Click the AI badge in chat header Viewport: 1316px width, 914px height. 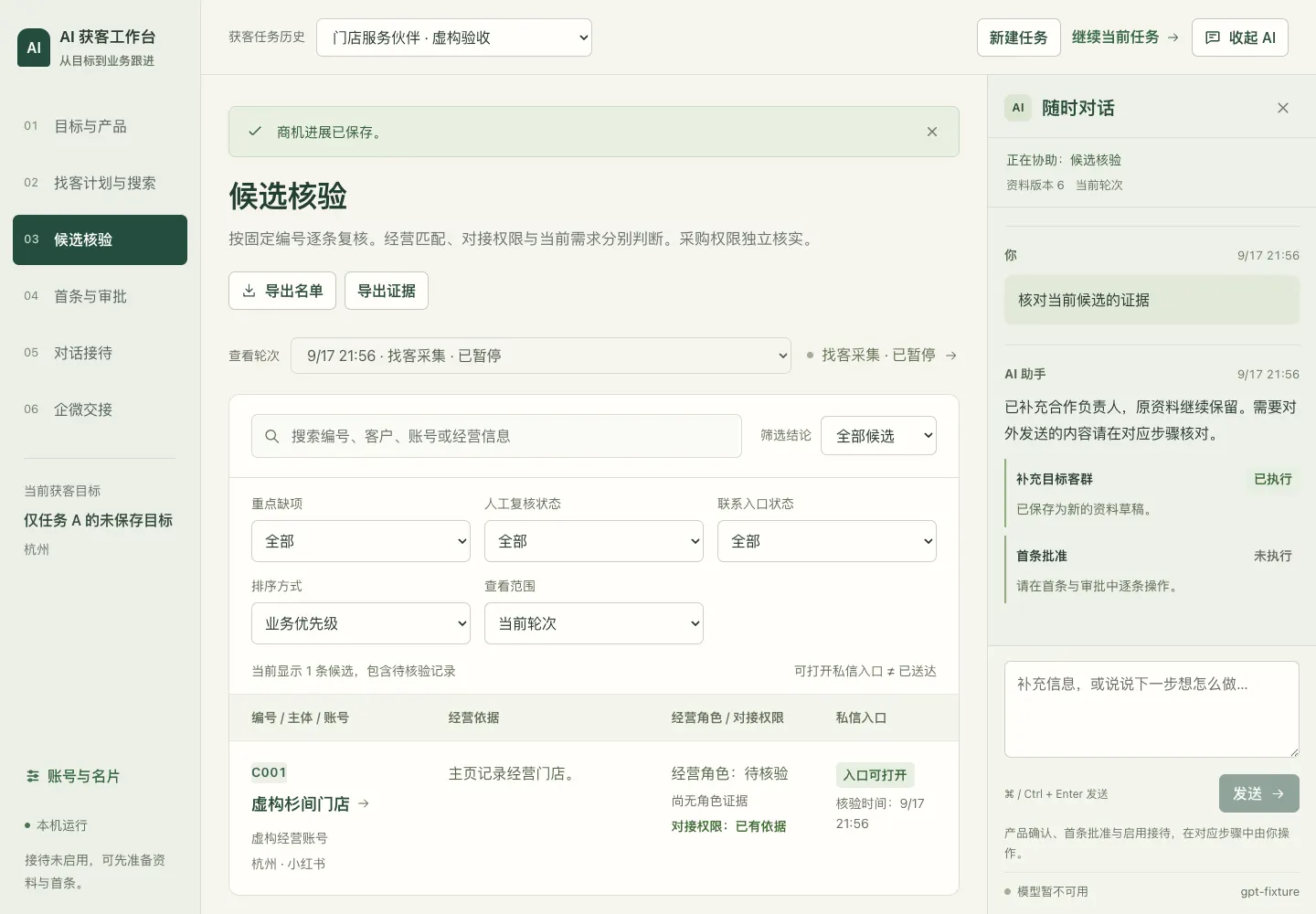click(1018, 108)
